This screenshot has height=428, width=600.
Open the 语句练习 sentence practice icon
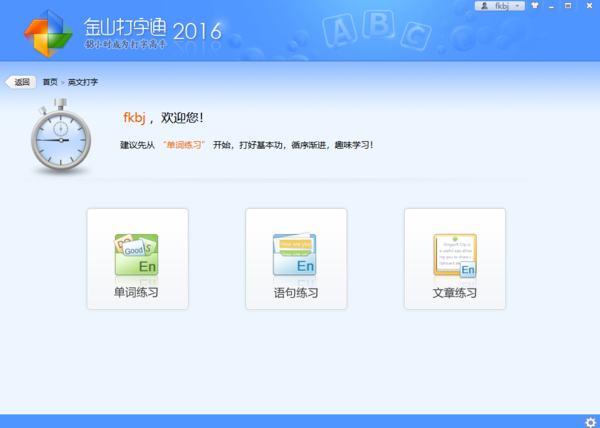[295, 255]
